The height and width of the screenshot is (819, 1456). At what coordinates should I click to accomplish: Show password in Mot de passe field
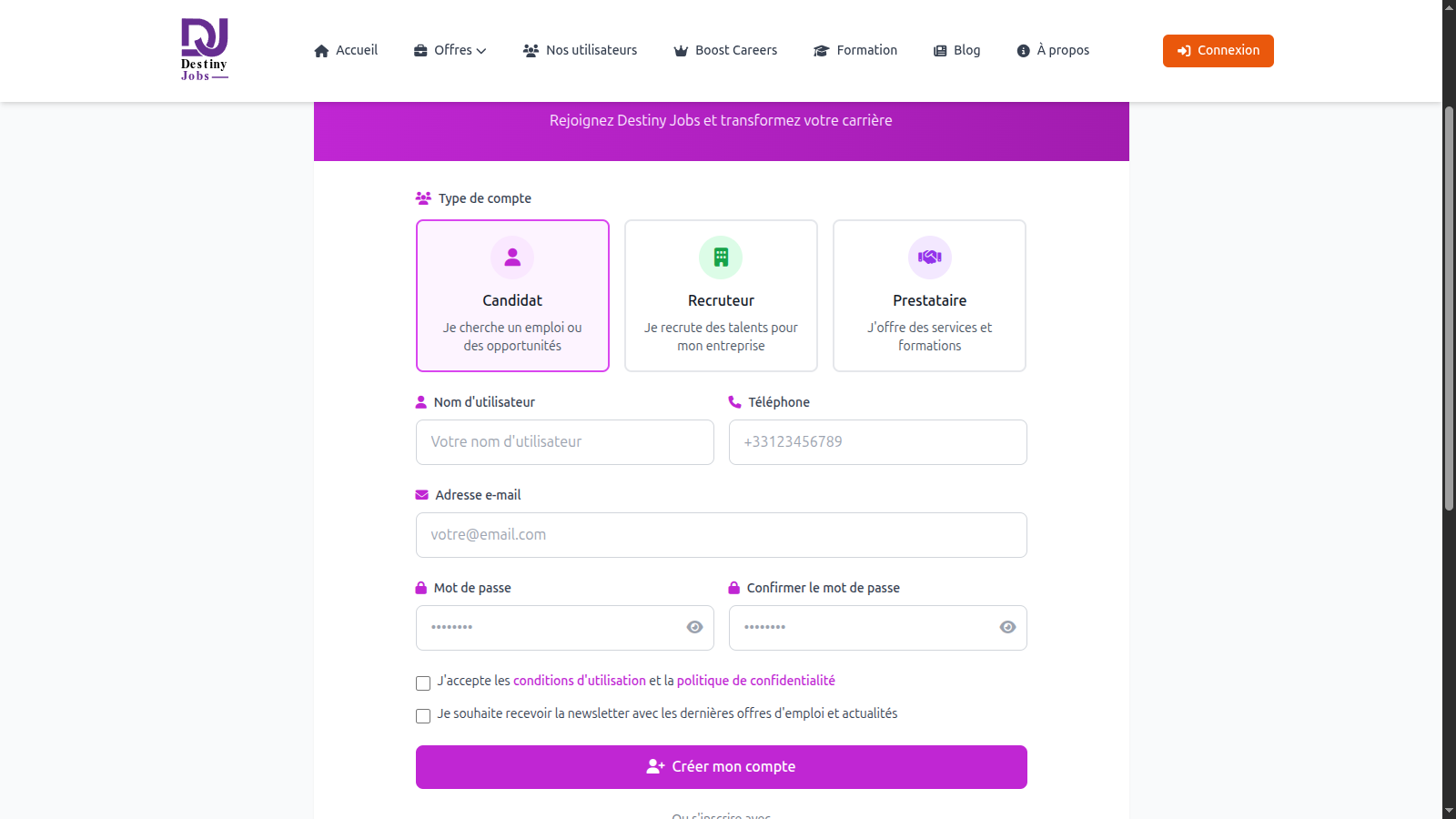694,627
